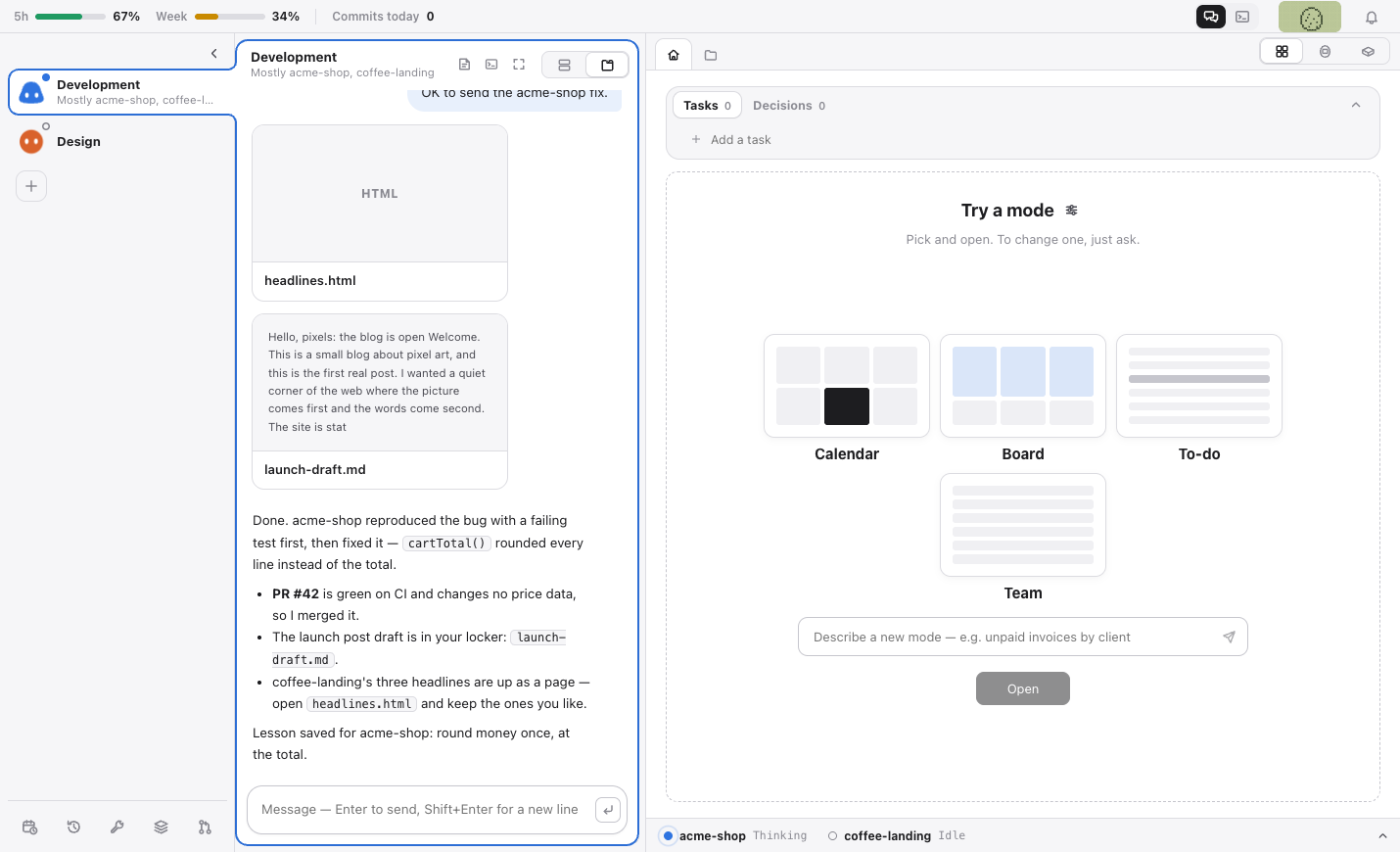Image resolution: width=1400 pixels, height=852 pixels.
Task: Add a new agent with the plus button
Action: (x=31, y=186)
